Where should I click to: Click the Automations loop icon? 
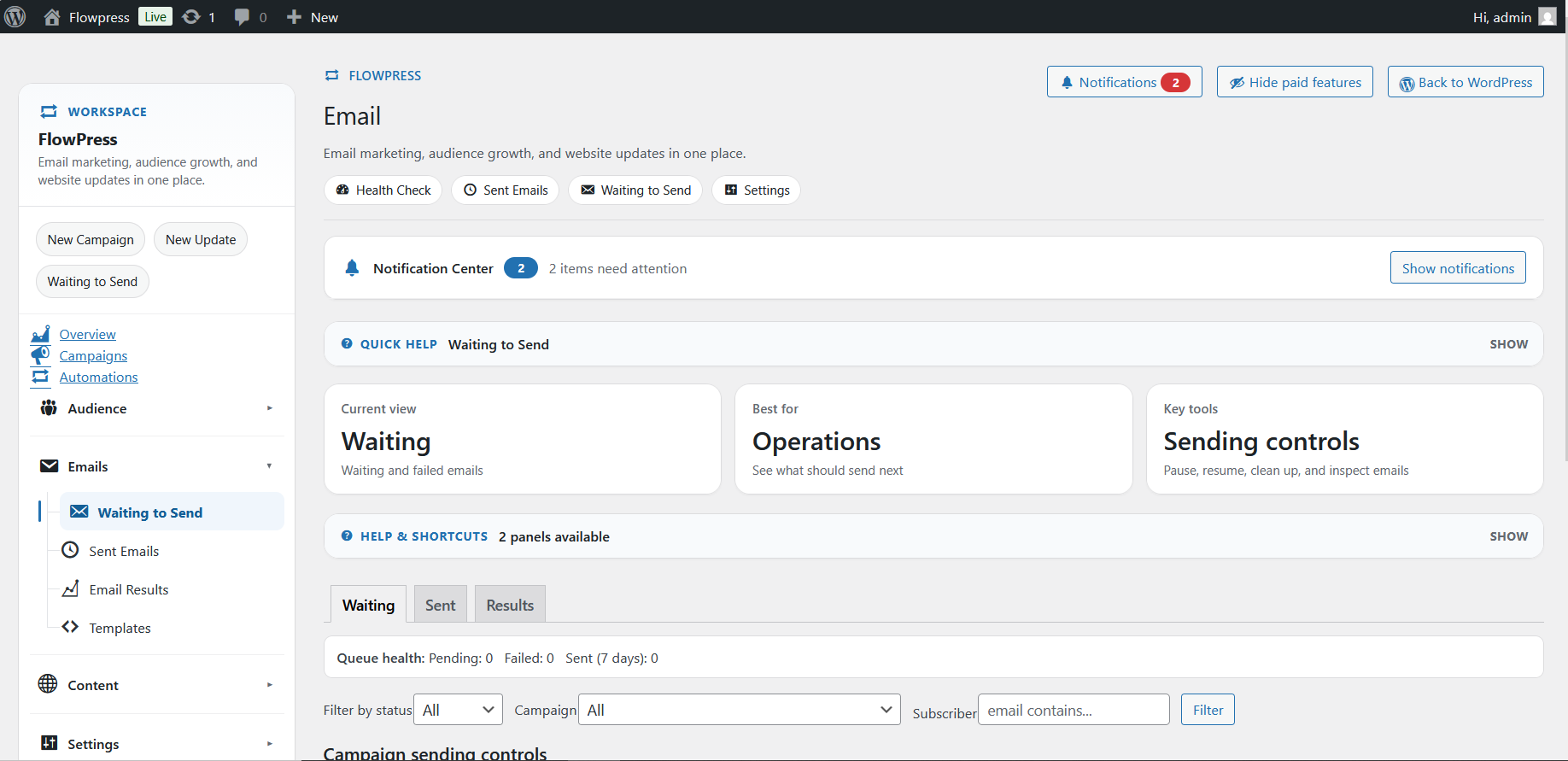coord(40,377)
